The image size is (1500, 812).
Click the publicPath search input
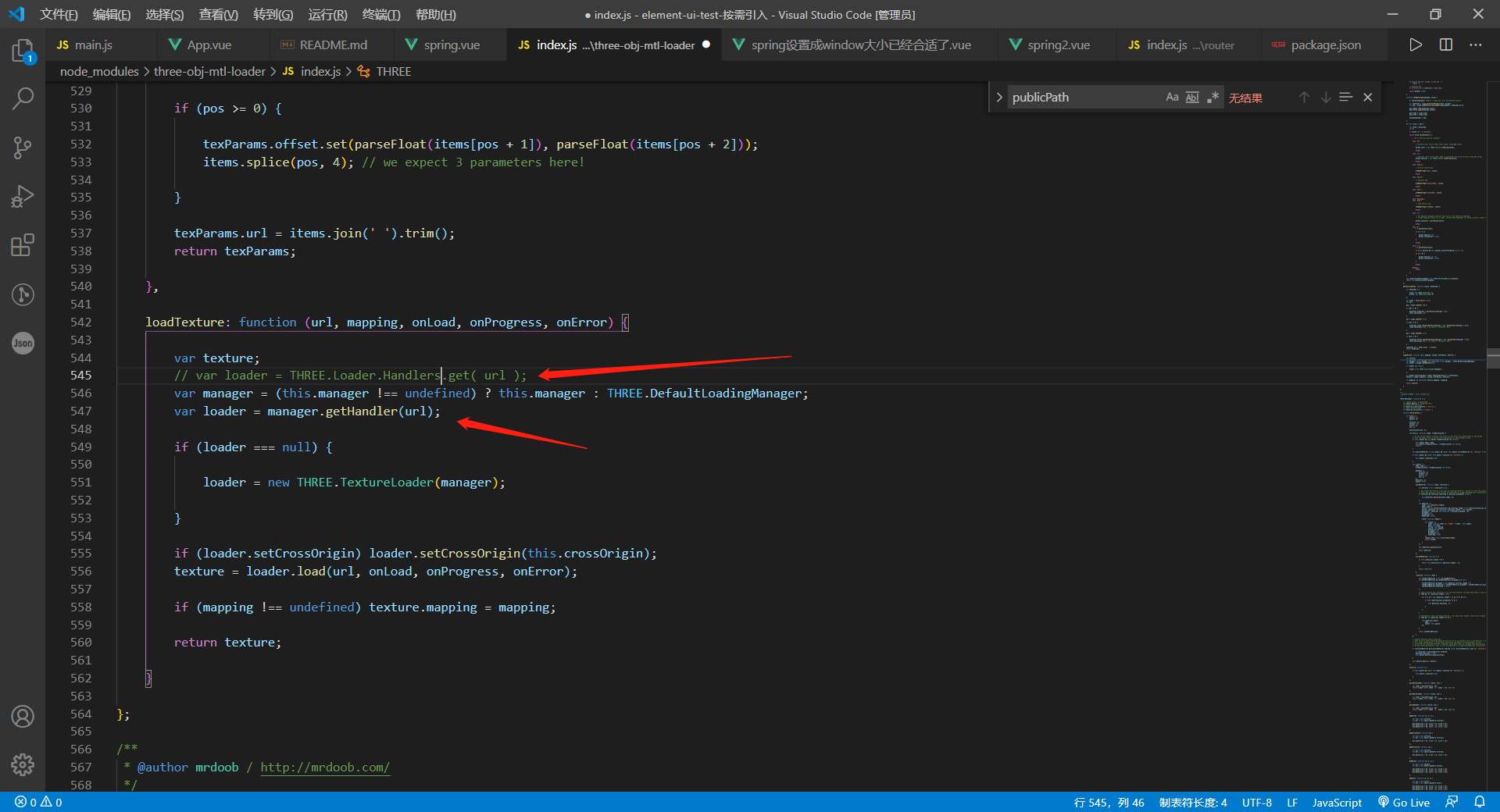1084,98
